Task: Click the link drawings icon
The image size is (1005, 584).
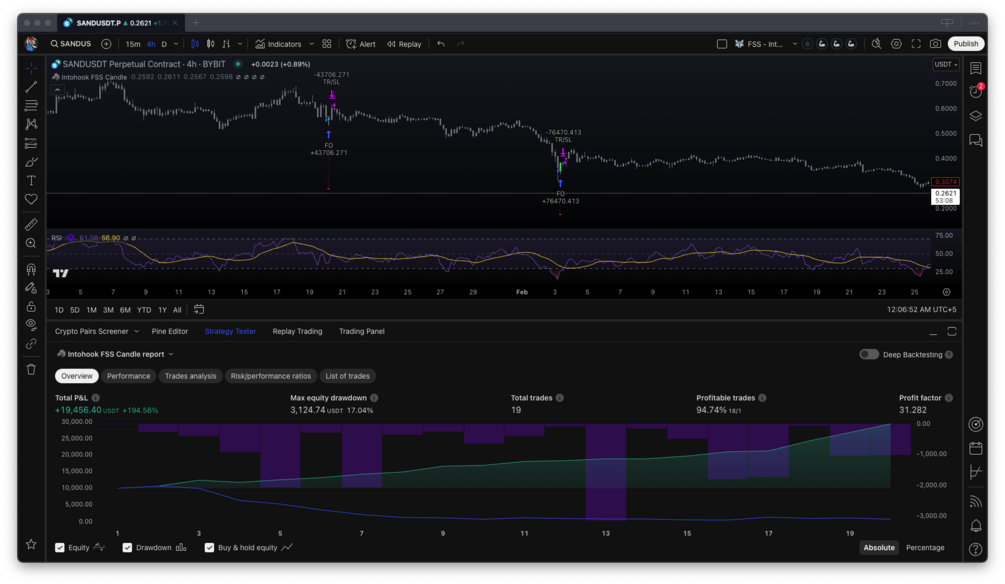Action: 31,344
